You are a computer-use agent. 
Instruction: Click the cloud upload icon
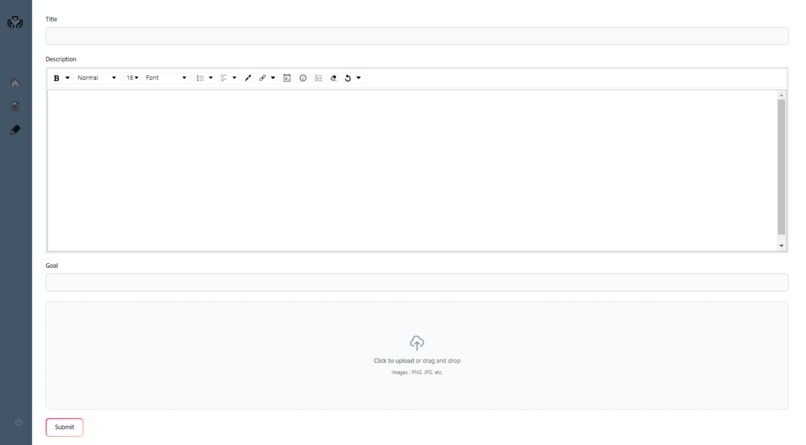417,343
